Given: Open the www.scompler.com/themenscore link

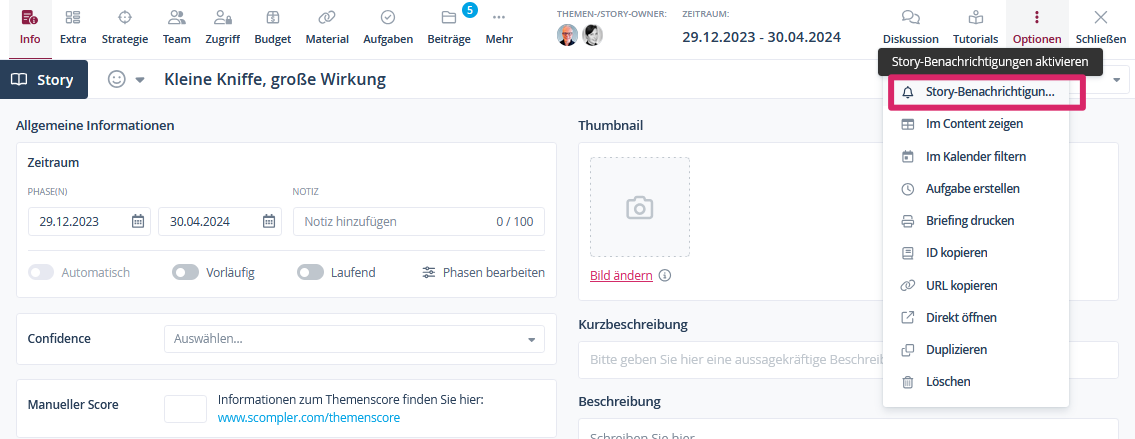Looking at the screenshot, I should 308,418.
